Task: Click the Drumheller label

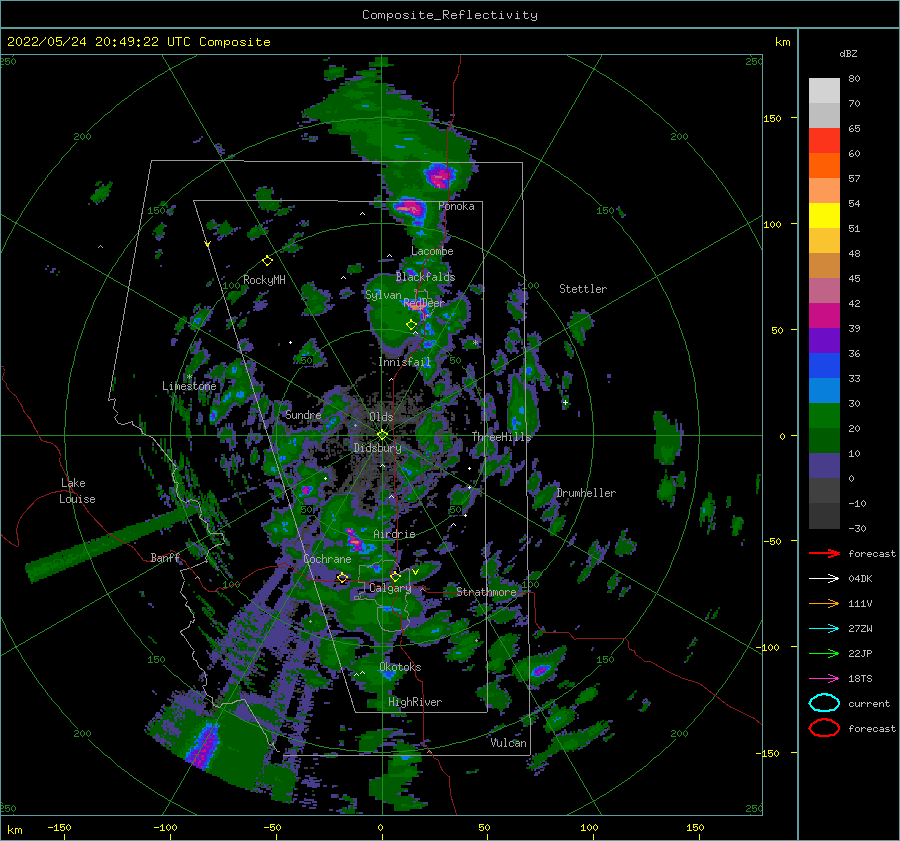Action: coord(586,493)
